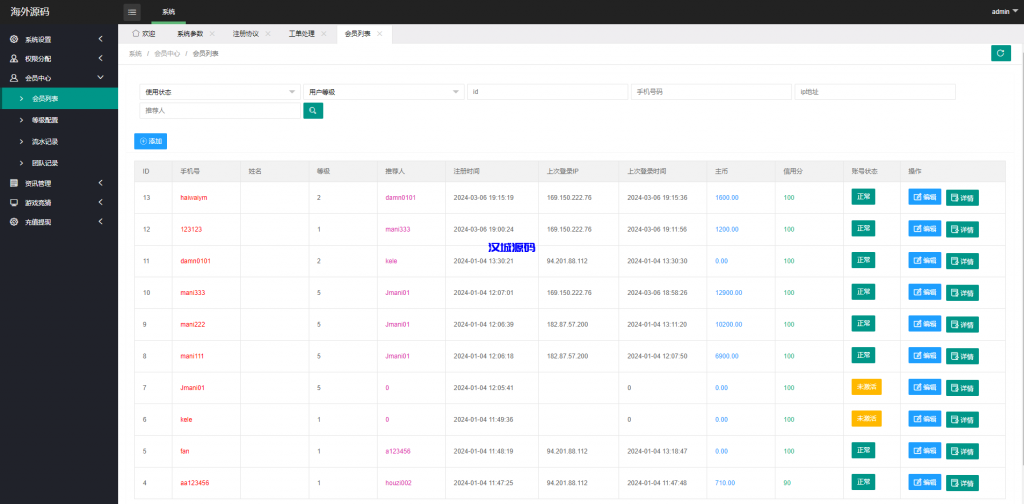Click the green refresh icon button
The image size is (1024, 504).
pos(1000,53)
